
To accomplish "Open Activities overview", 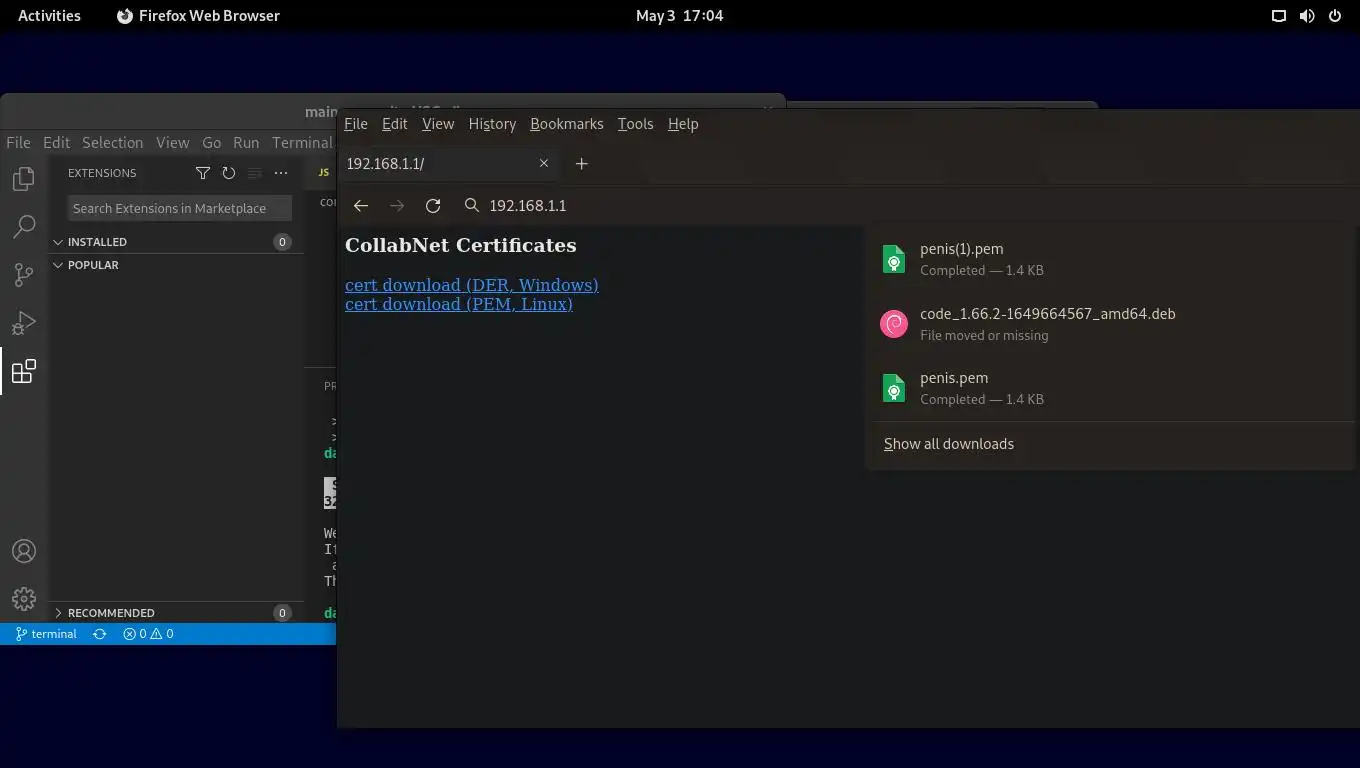I will (49, 16).
